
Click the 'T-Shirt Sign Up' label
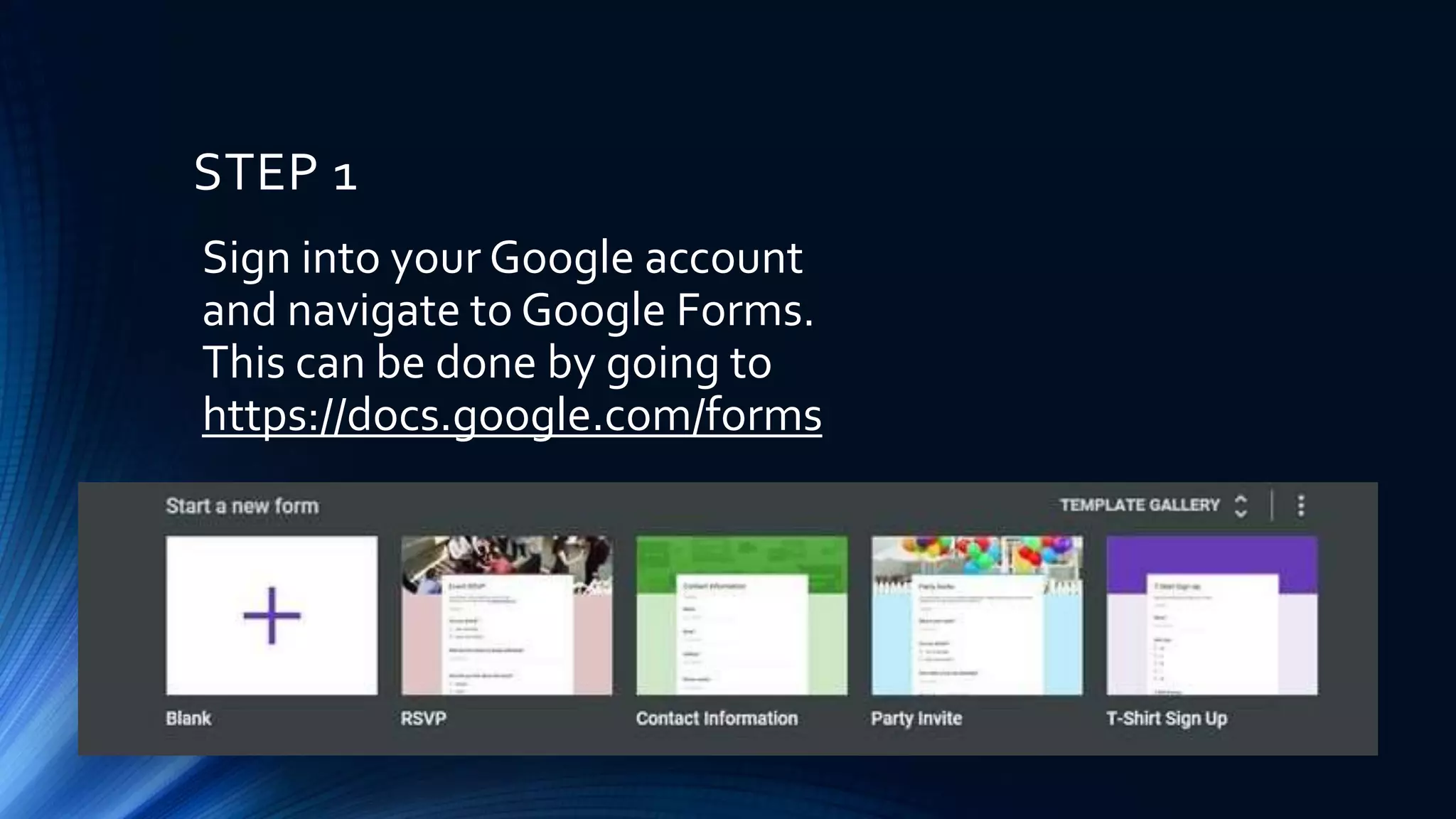(x=1167, y=719)
